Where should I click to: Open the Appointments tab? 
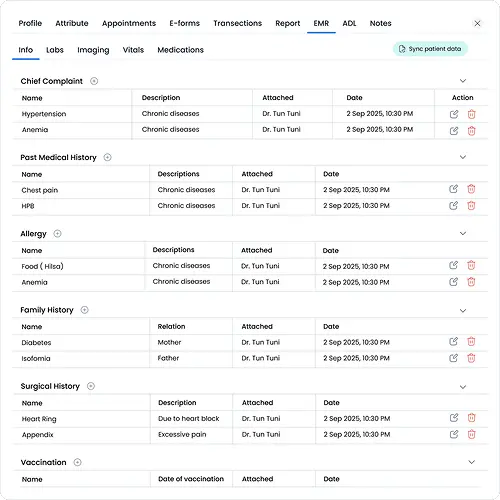pyautogui.click(x=129, y=23)
